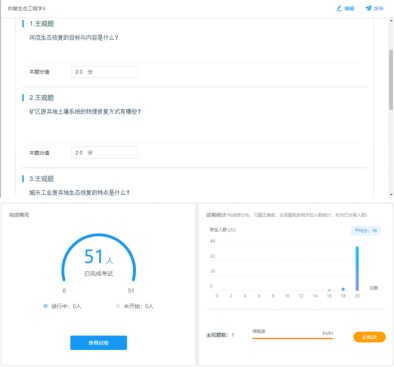Click the small chart bar at score 18
The width and height of the screenshot is (394, 367).
[343, 289]
